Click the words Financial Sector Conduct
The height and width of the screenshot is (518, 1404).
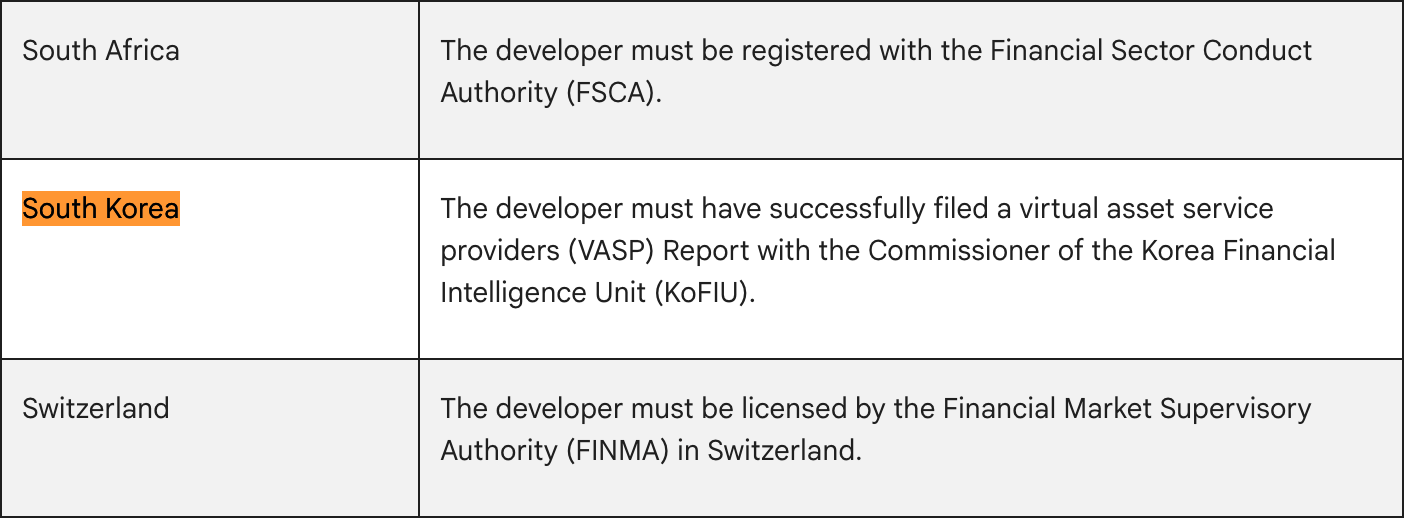[x=1151, y=51]
